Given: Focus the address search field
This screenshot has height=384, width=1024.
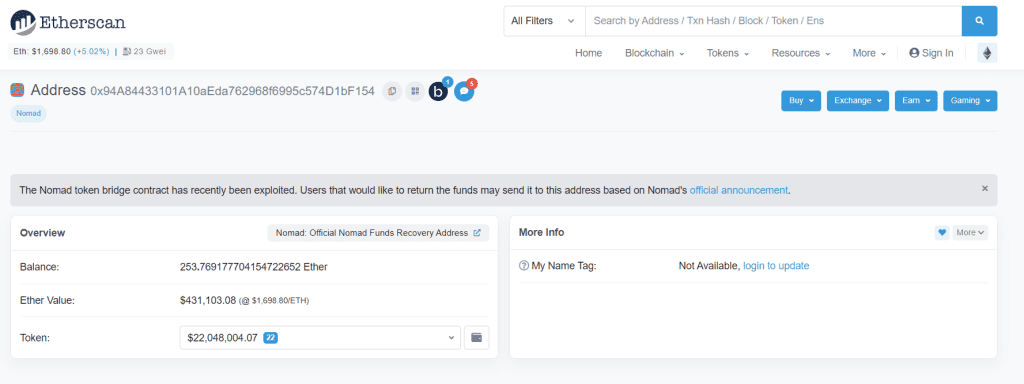Looking at the screenshot, I should pos(773,21).
